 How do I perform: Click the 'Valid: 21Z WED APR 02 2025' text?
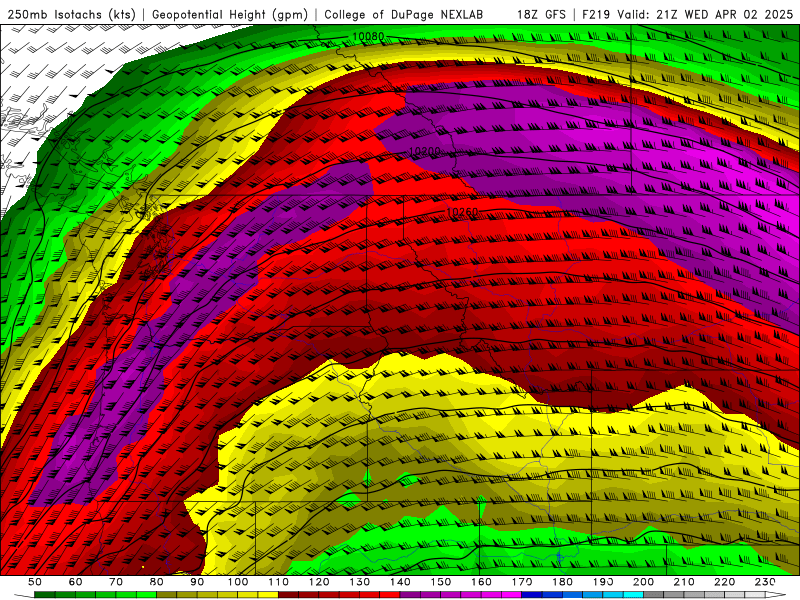tap(705, 14)
